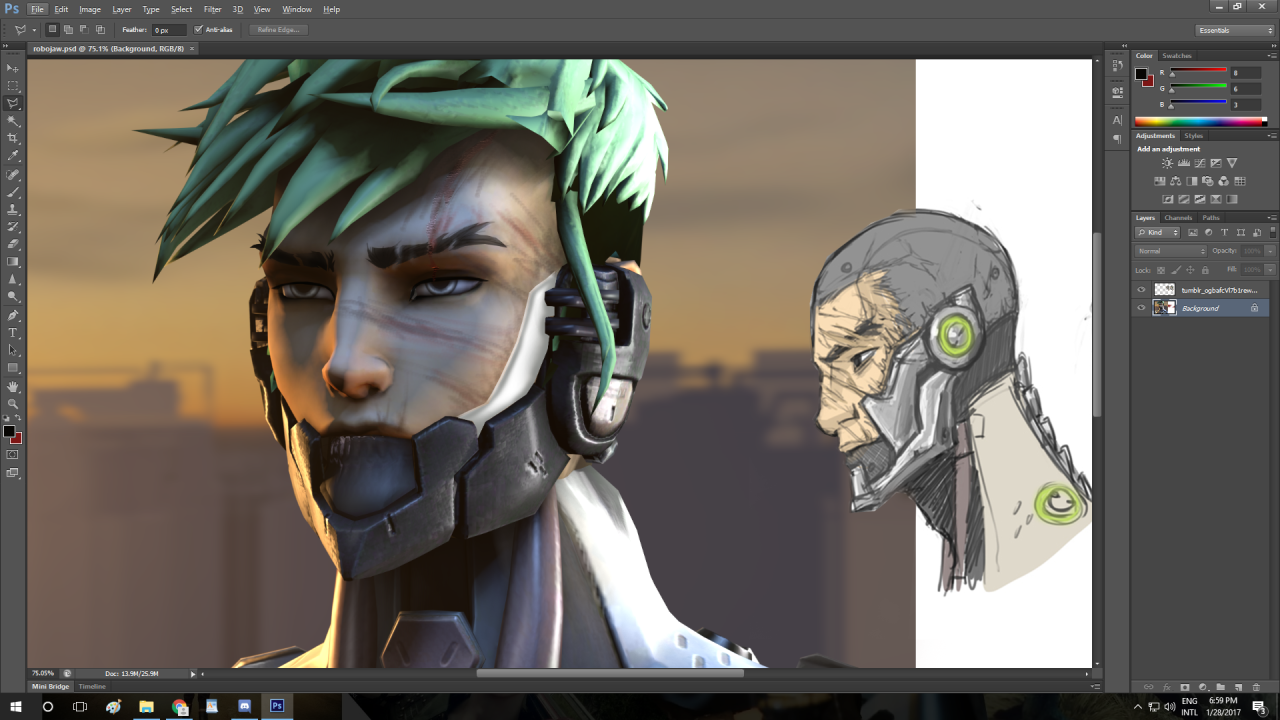Image resolution: width=1280 pixels, height=720 pixels.
Task: Add a Curves adjustment
Action: [1199, 163]
